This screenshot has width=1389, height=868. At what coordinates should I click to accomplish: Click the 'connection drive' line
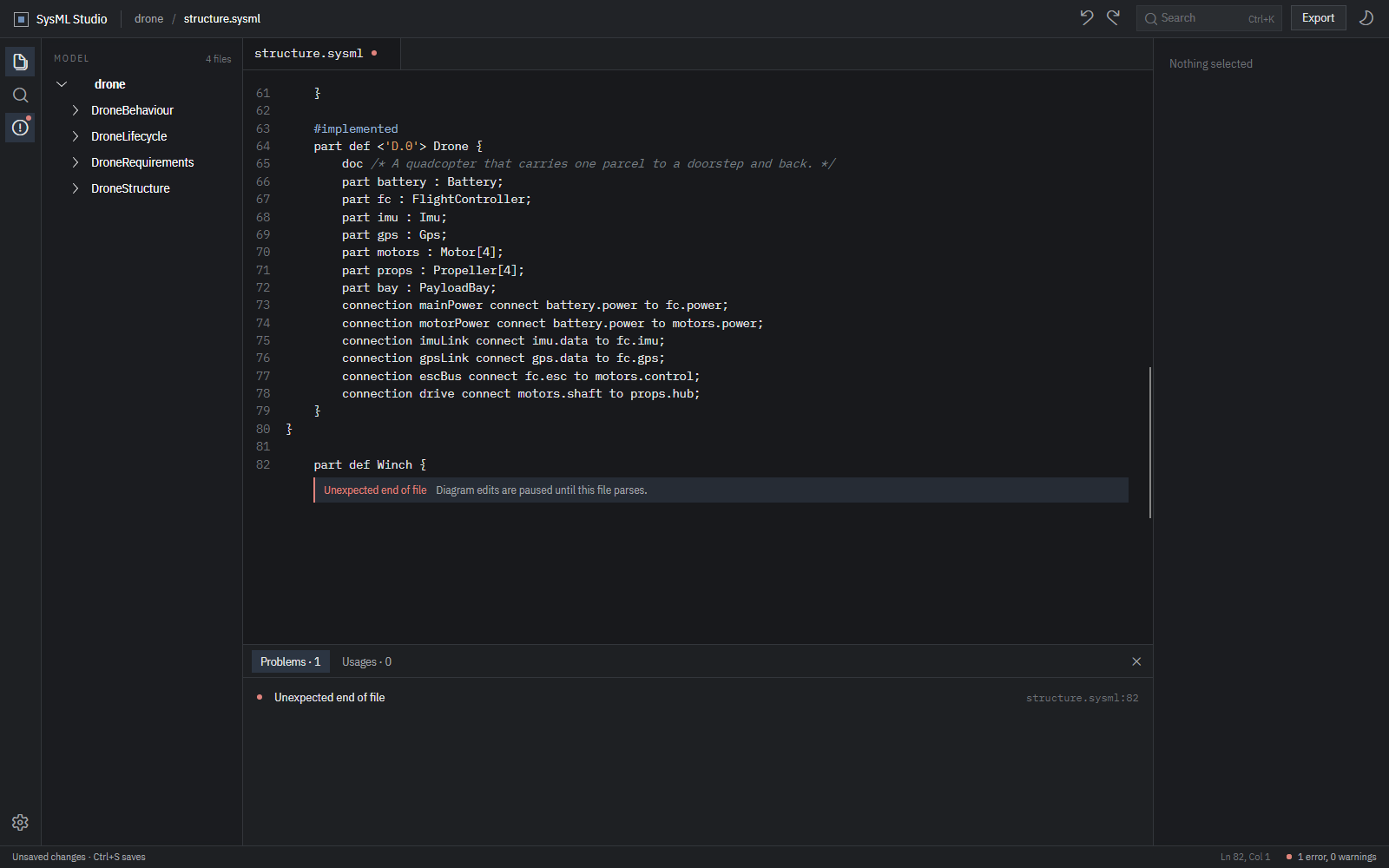[x=521, y=393]
